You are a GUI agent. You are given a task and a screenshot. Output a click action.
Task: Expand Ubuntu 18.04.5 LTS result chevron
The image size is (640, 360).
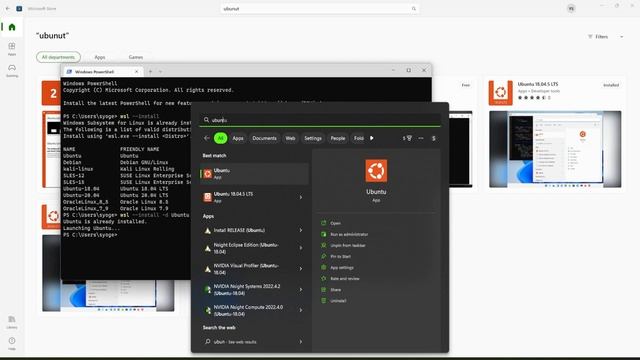click(x=301, y=198)
